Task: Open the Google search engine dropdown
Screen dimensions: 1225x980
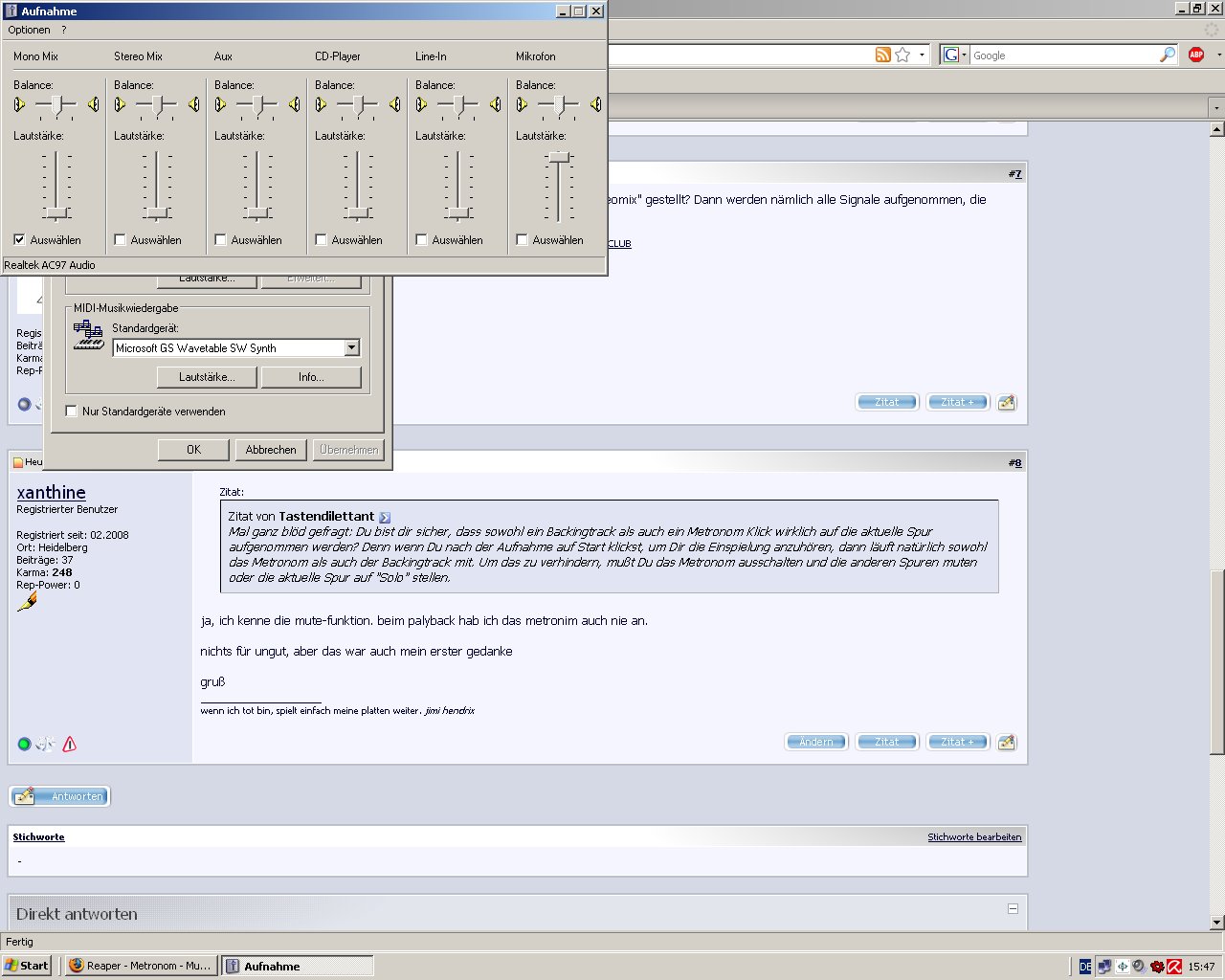Action: pos(955,55)
